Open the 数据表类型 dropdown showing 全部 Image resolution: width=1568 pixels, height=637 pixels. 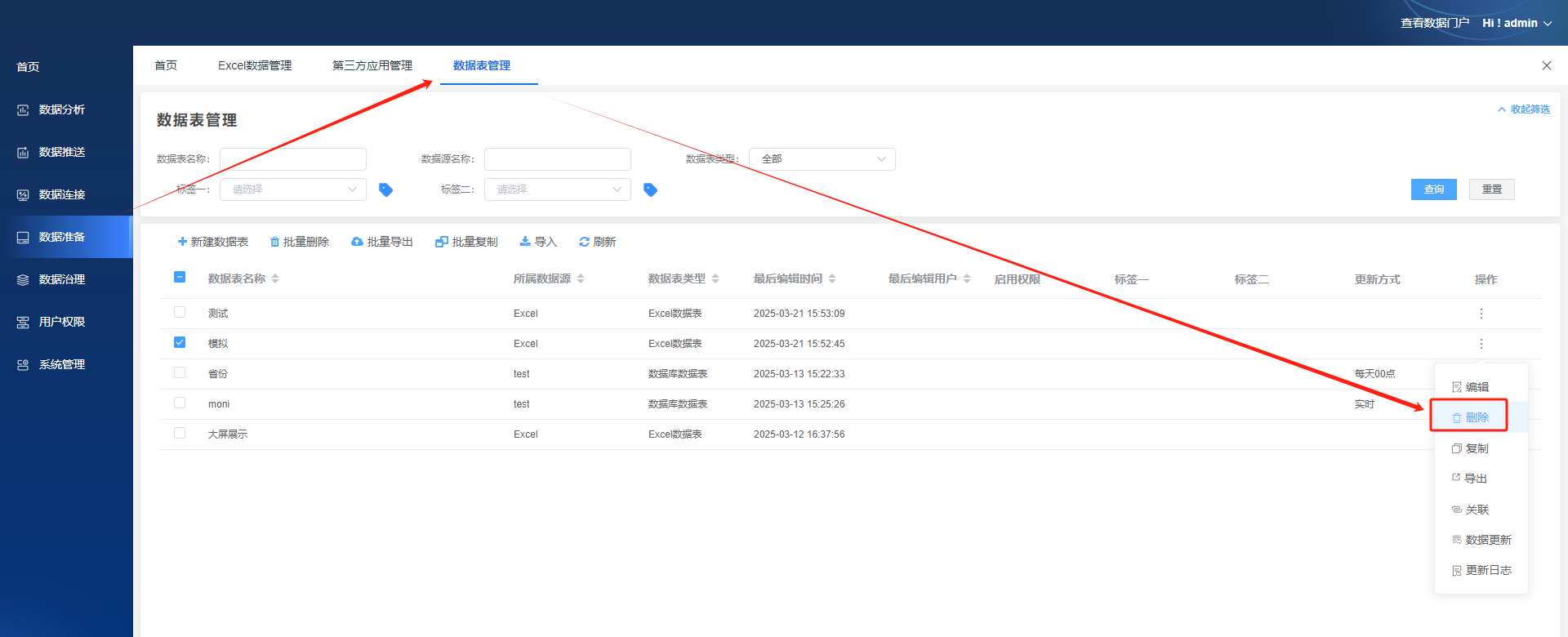point(822,159)
